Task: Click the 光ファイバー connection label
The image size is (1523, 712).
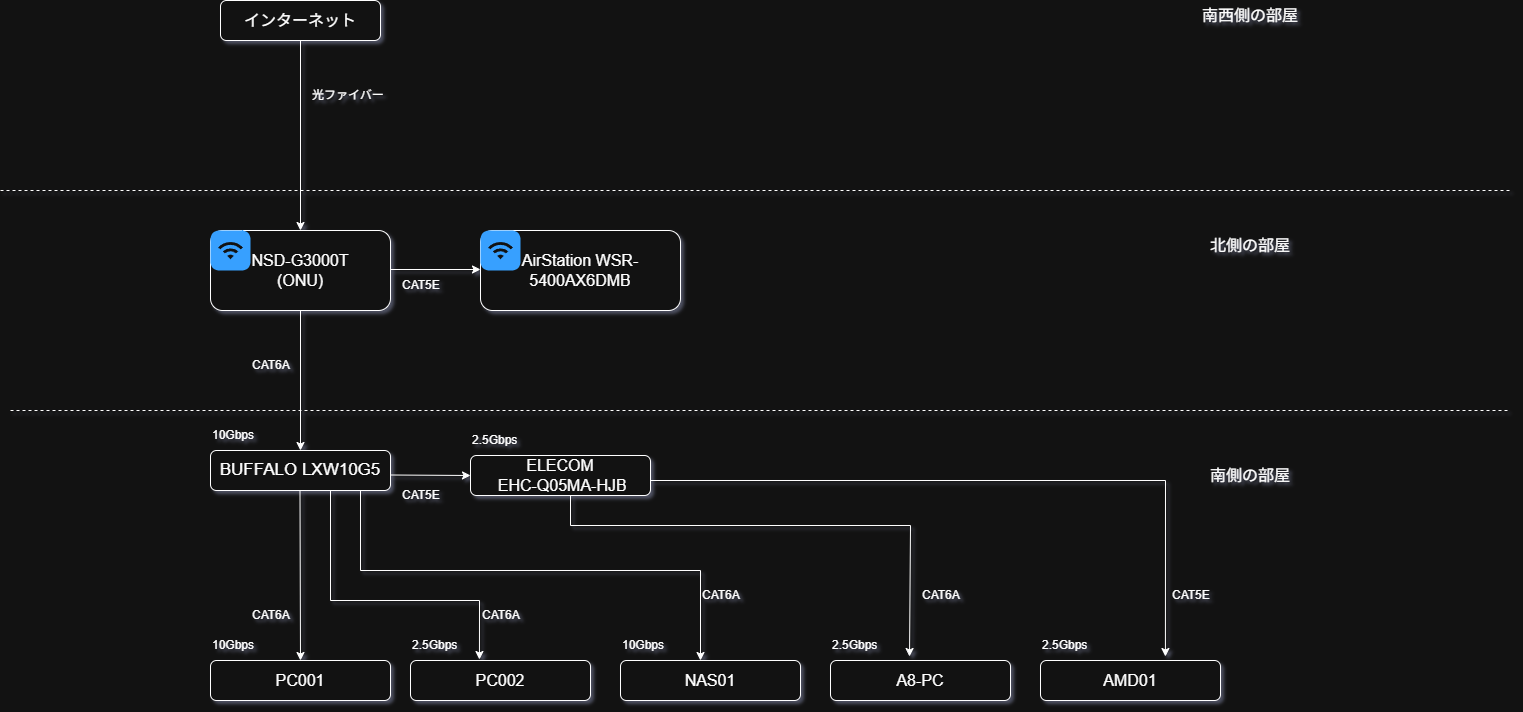Action: [348, 95]
